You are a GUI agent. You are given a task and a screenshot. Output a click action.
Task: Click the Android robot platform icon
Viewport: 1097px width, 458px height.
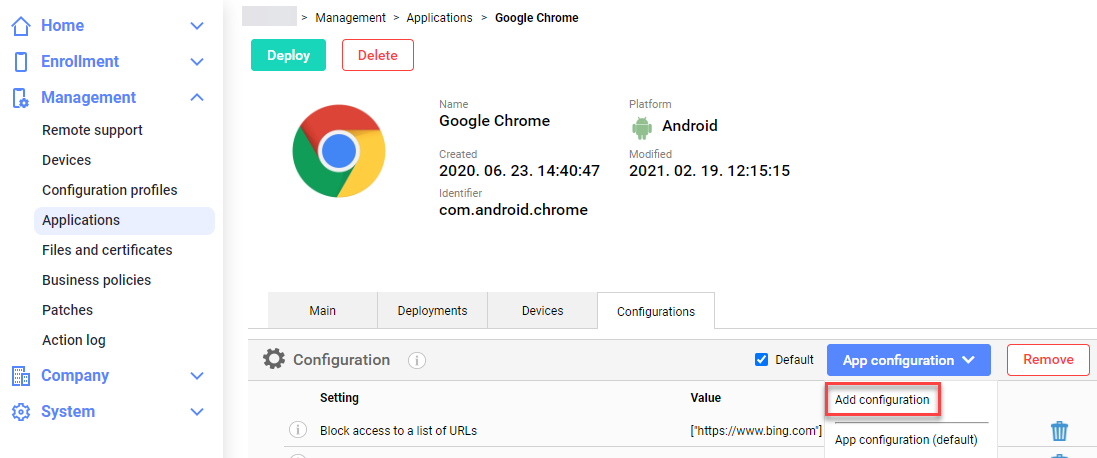642,127
